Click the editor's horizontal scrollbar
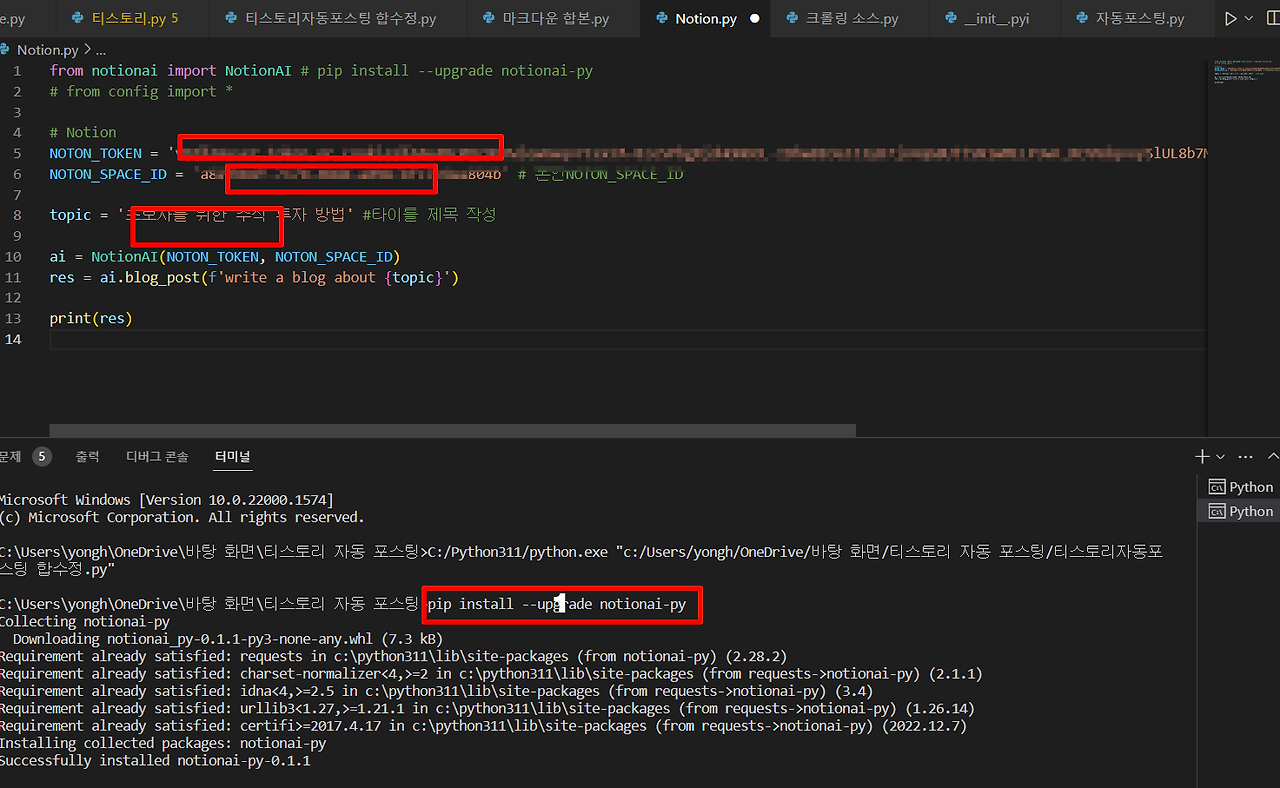This screenshot has width=1280, height=788. tap(428, 431)
